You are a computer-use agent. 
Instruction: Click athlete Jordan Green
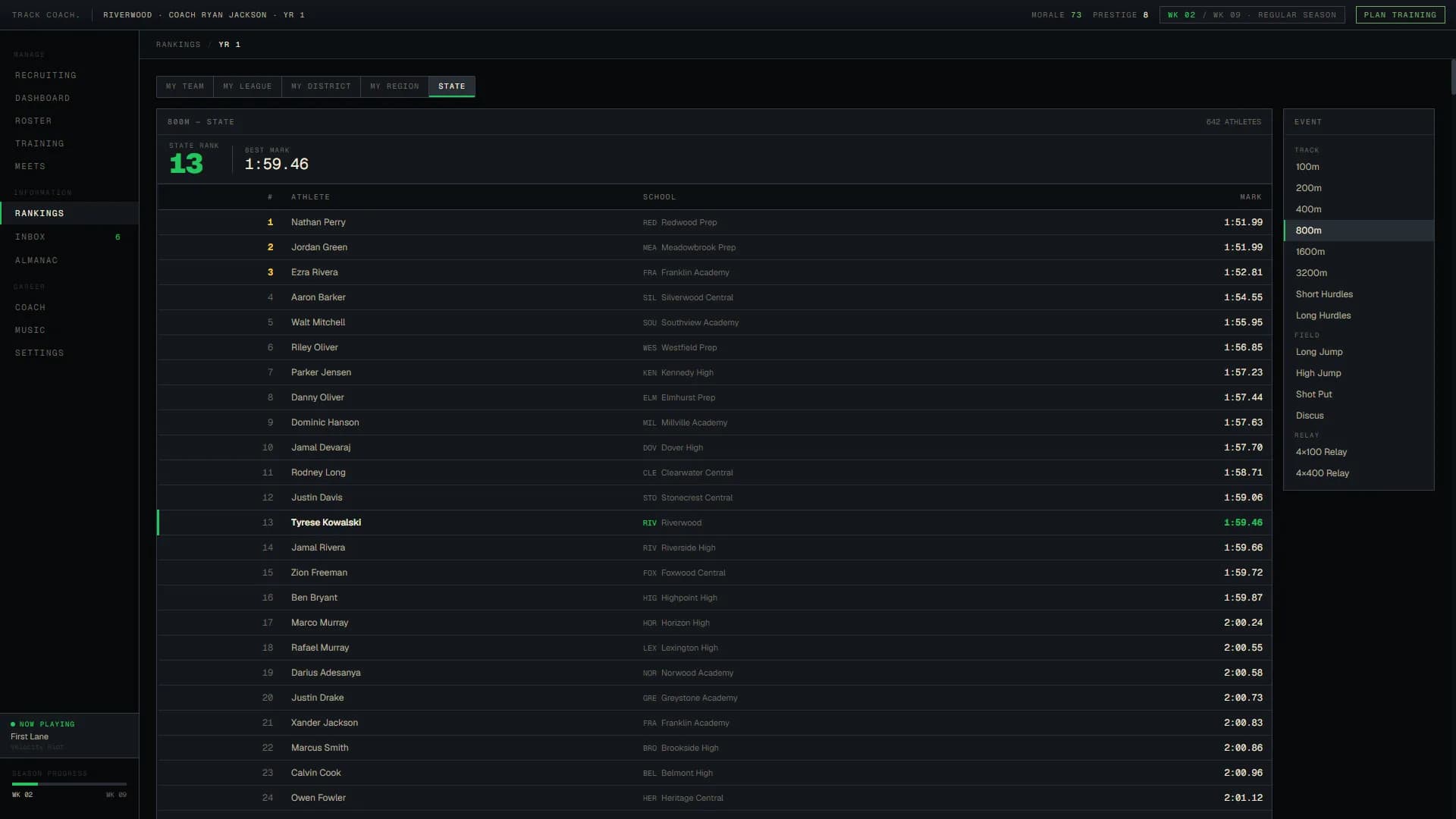pos(319,247)
